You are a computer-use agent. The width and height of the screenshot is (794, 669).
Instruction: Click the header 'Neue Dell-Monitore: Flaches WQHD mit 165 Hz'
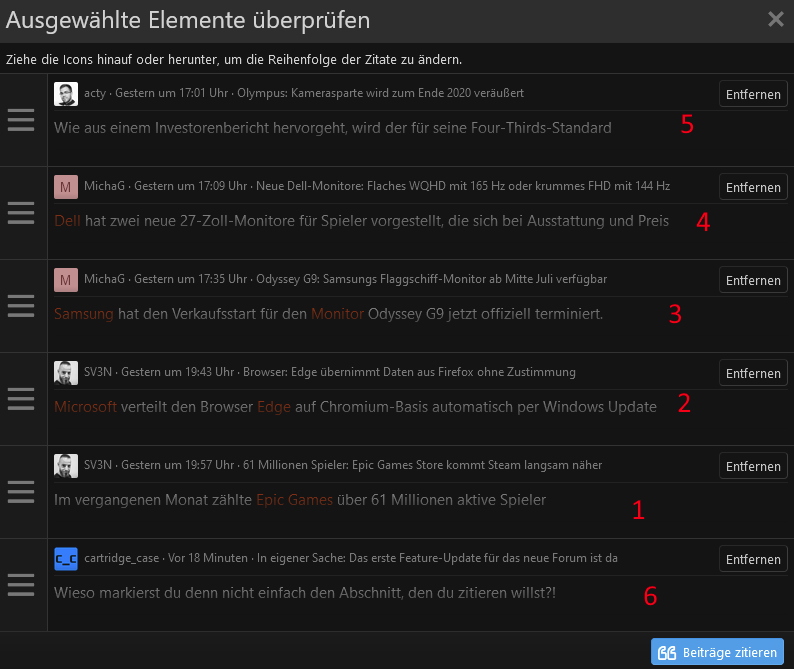click(380, 186)
